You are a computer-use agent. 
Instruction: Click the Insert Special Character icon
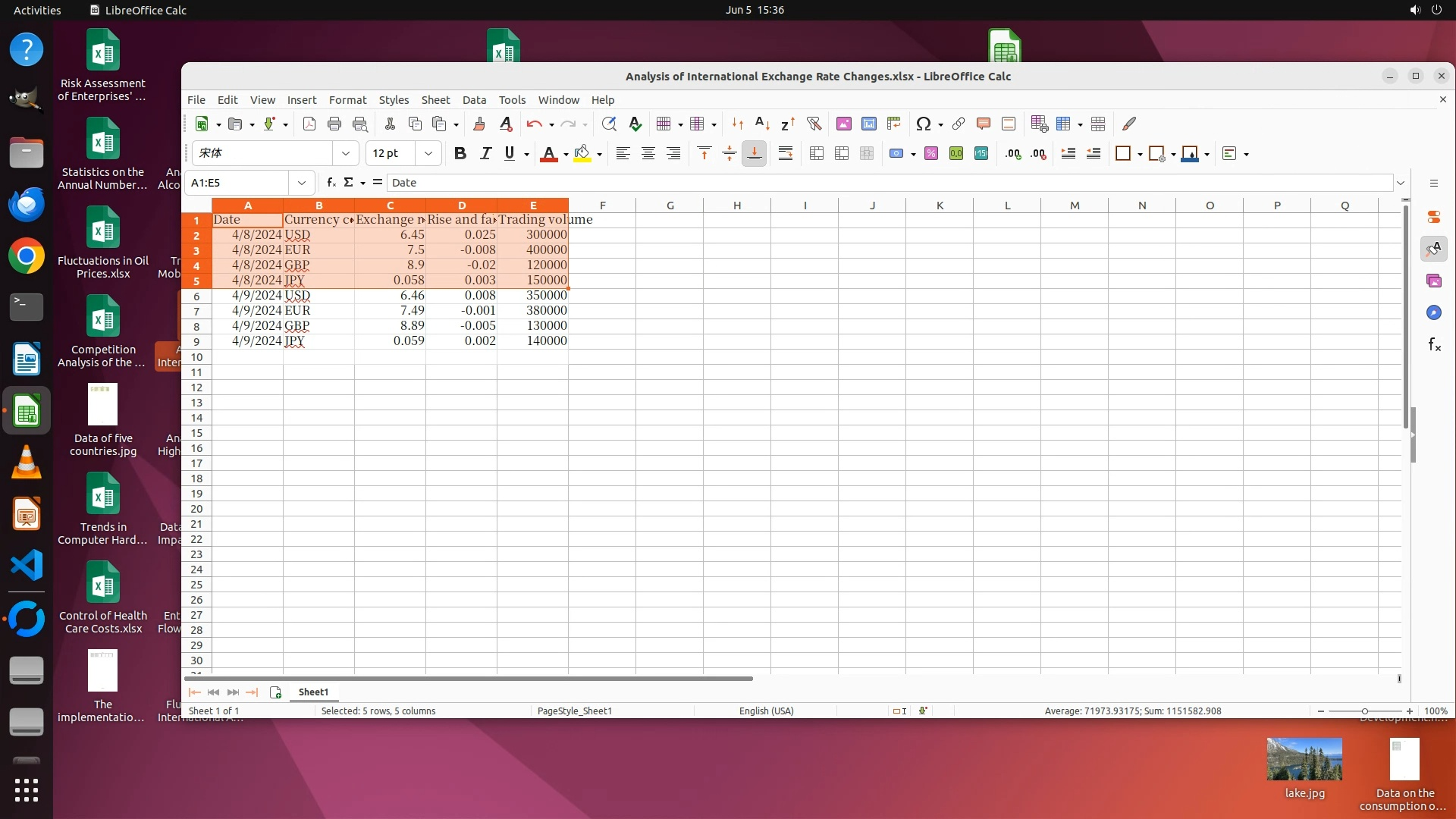click(923, 124)
